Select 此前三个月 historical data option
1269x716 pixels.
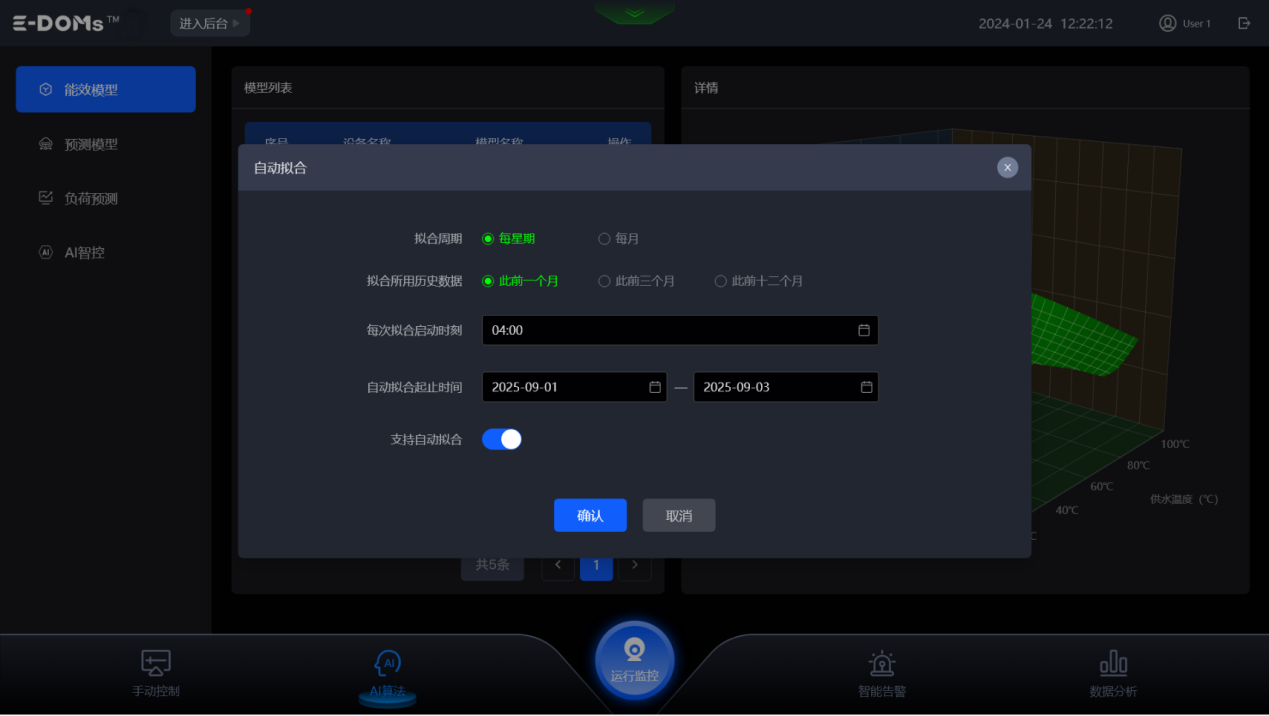coord(604,282)
